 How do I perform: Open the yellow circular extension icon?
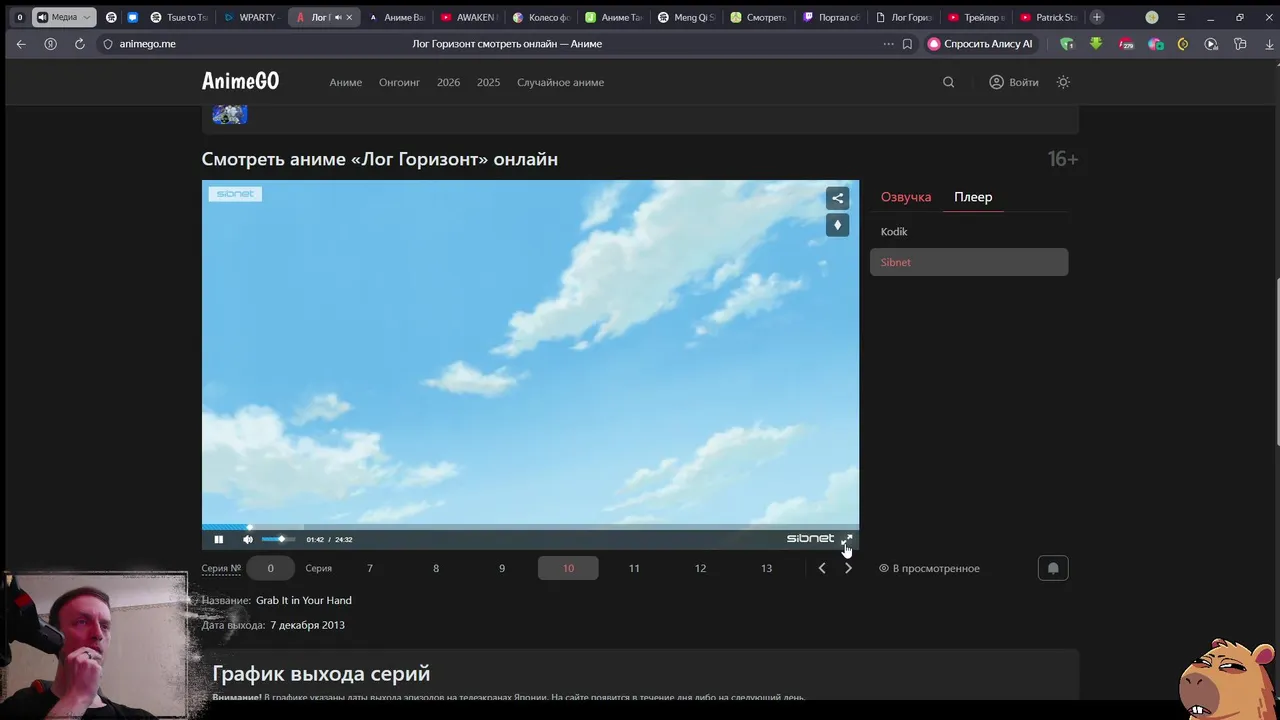coord(1183,44)
